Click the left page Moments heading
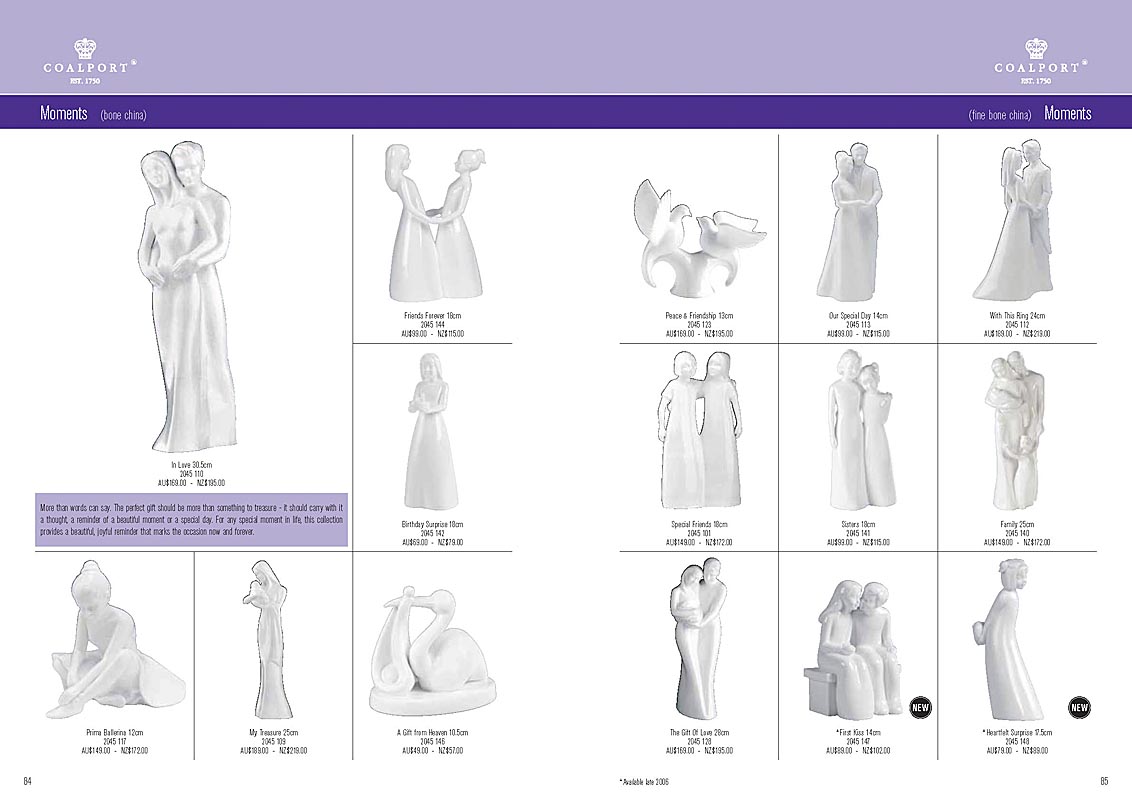Image resolution: width=1132 pixels, height=800 pixels. coord(64,113)
